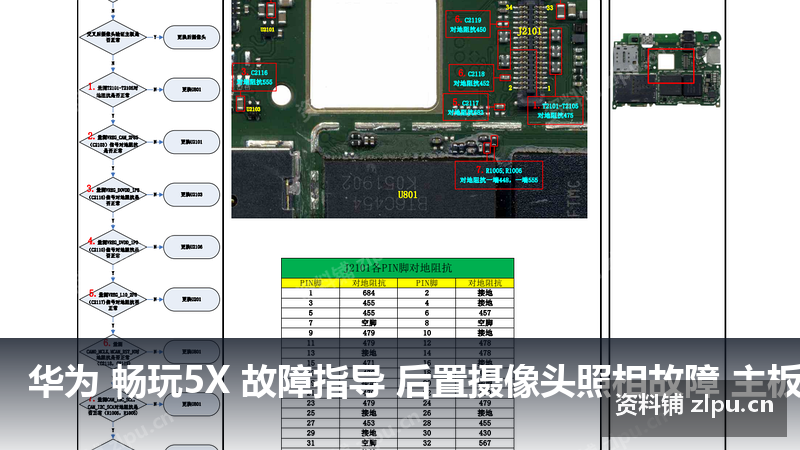
Task: Click flowchart decision diamond numbered 1
Action: 113,90
